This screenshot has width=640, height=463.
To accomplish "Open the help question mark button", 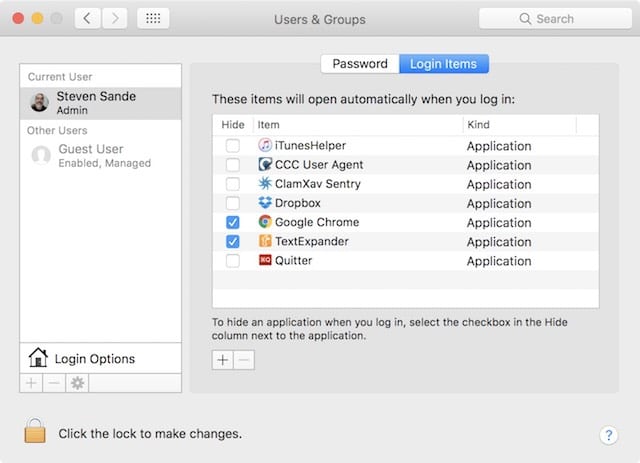I will (608, 435).
